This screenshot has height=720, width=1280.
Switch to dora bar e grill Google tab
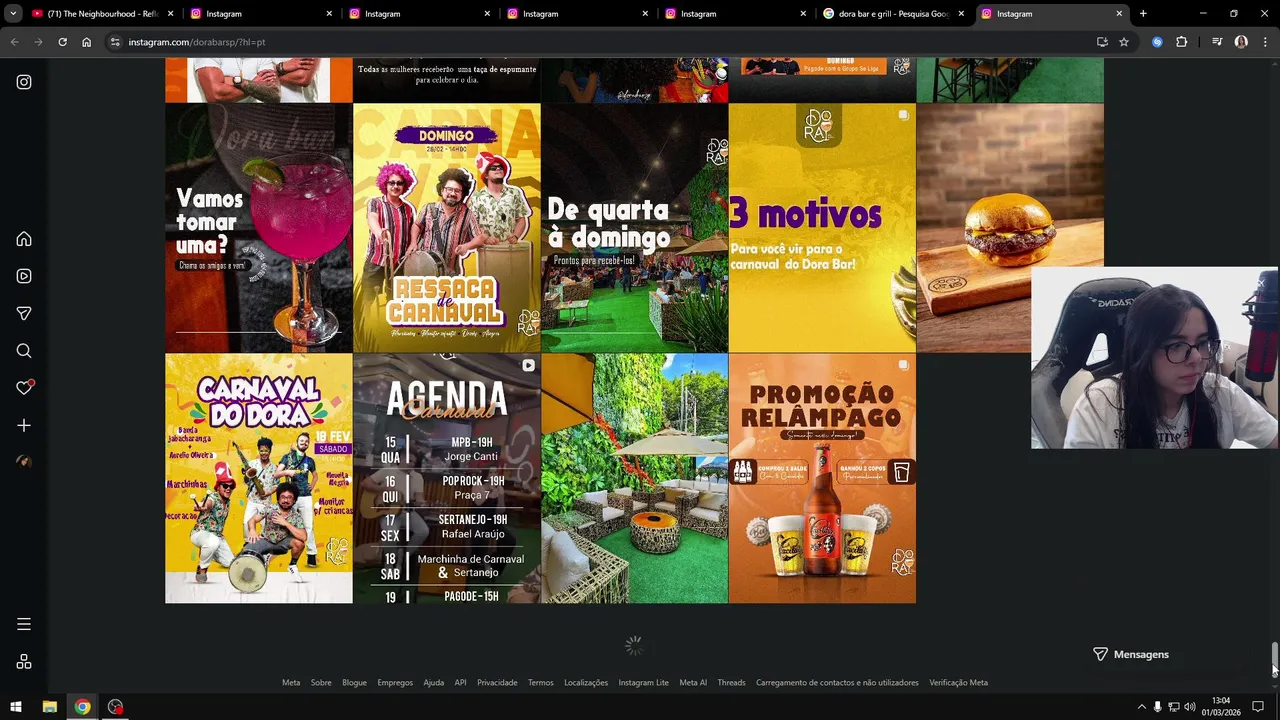tap(893, 14)
